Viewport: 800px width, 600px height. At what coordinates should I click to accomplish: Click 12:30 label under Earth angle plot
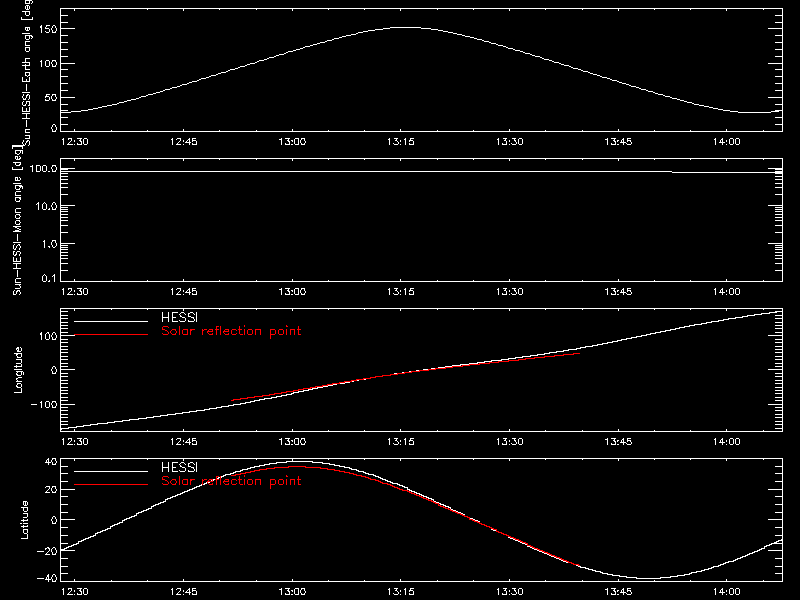74,141
